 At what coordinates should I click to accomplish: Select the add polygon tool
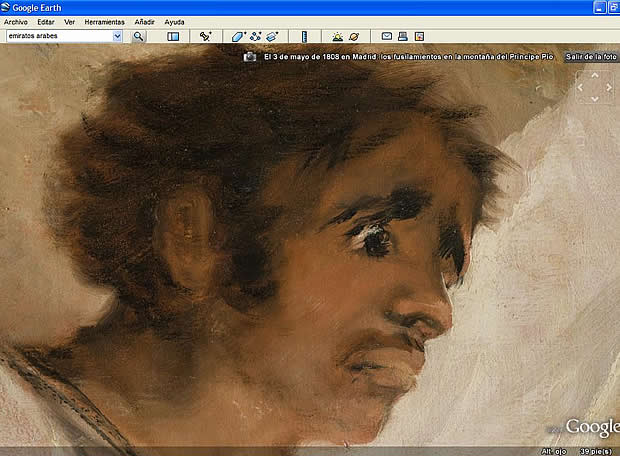(239, 36)
